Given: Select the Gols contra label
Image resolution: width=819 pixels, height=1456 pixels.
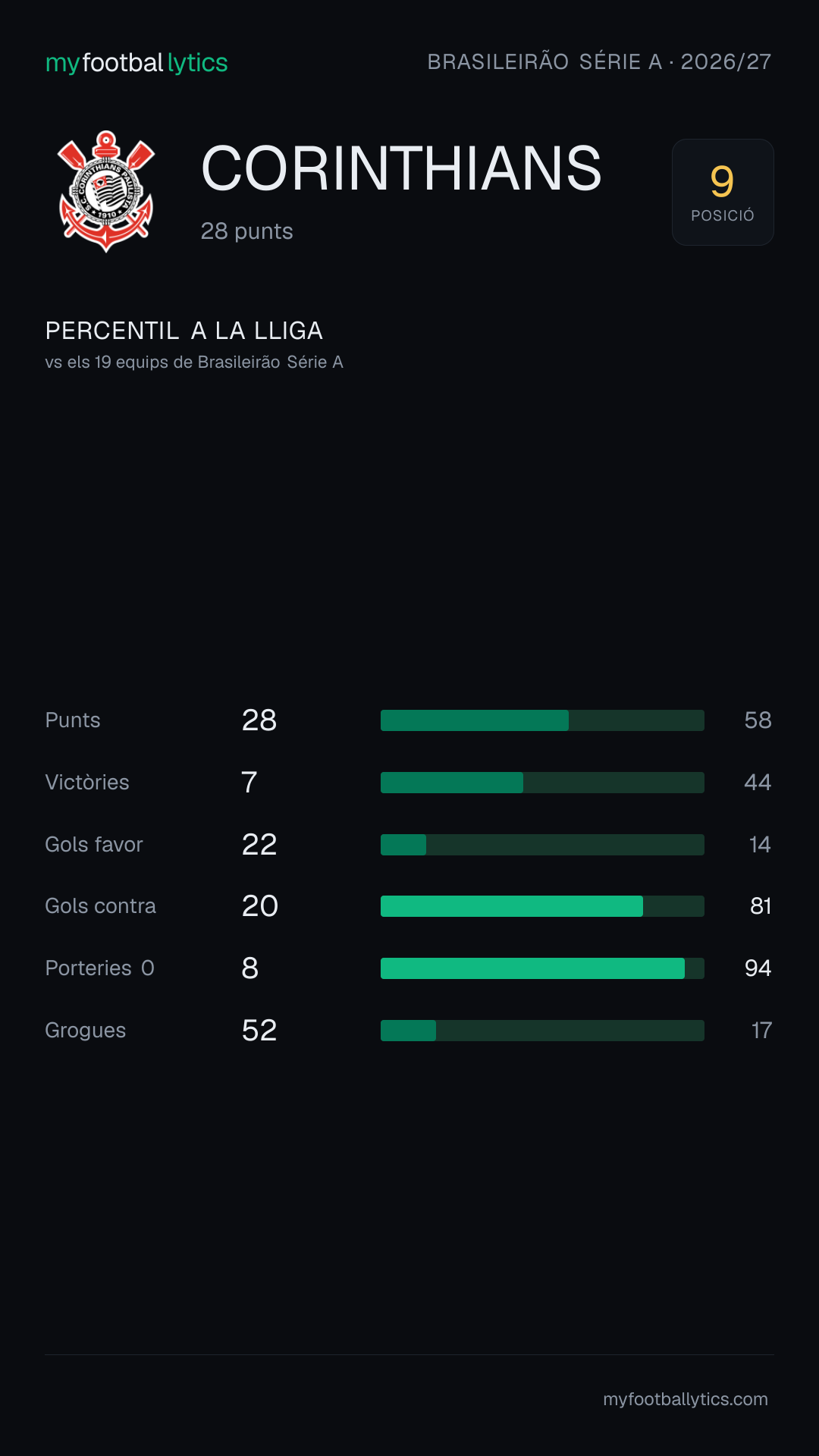Looking at the screenshot, I should (x=101, y=906).
